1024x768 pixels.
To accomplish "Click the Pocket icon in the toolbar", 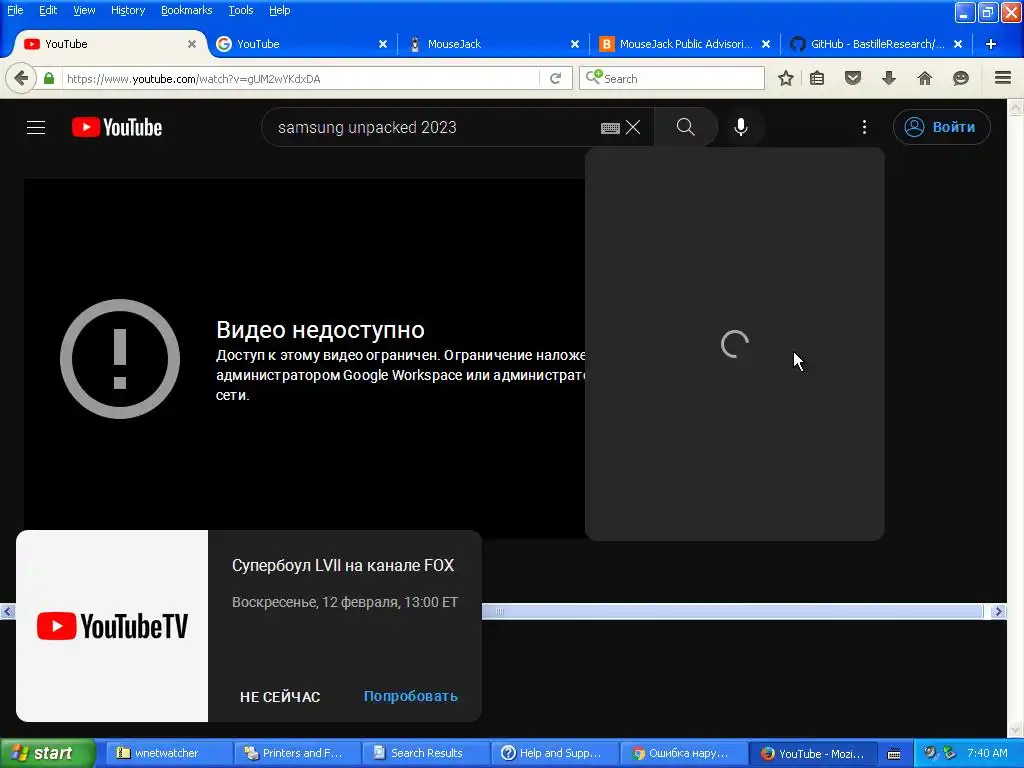I will pyautogui.click(x=853, y=78).
